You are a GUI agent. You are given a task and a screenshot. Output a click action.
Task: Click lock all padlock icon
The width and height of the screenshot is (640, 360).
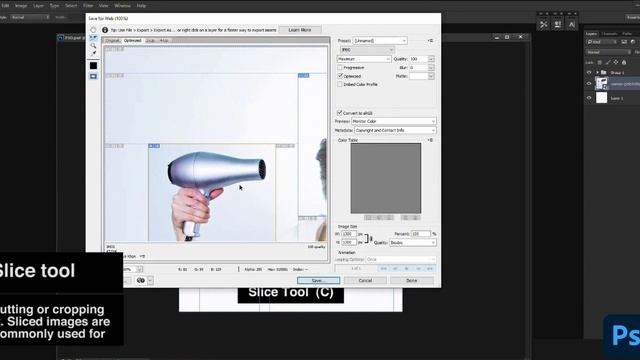pos(624,62)
